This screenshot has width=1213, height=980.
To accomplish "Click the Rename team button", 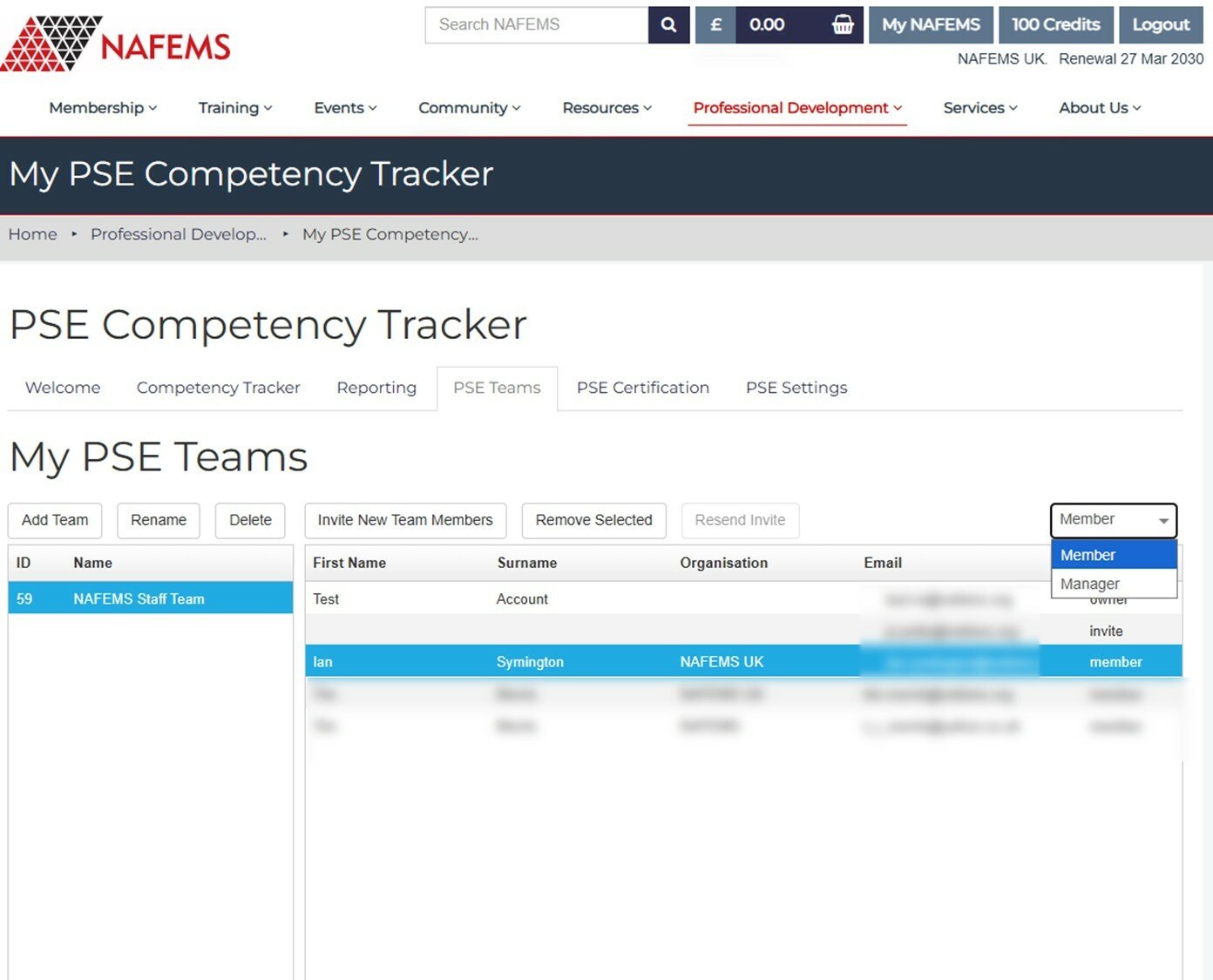I will tap(159, 520).
